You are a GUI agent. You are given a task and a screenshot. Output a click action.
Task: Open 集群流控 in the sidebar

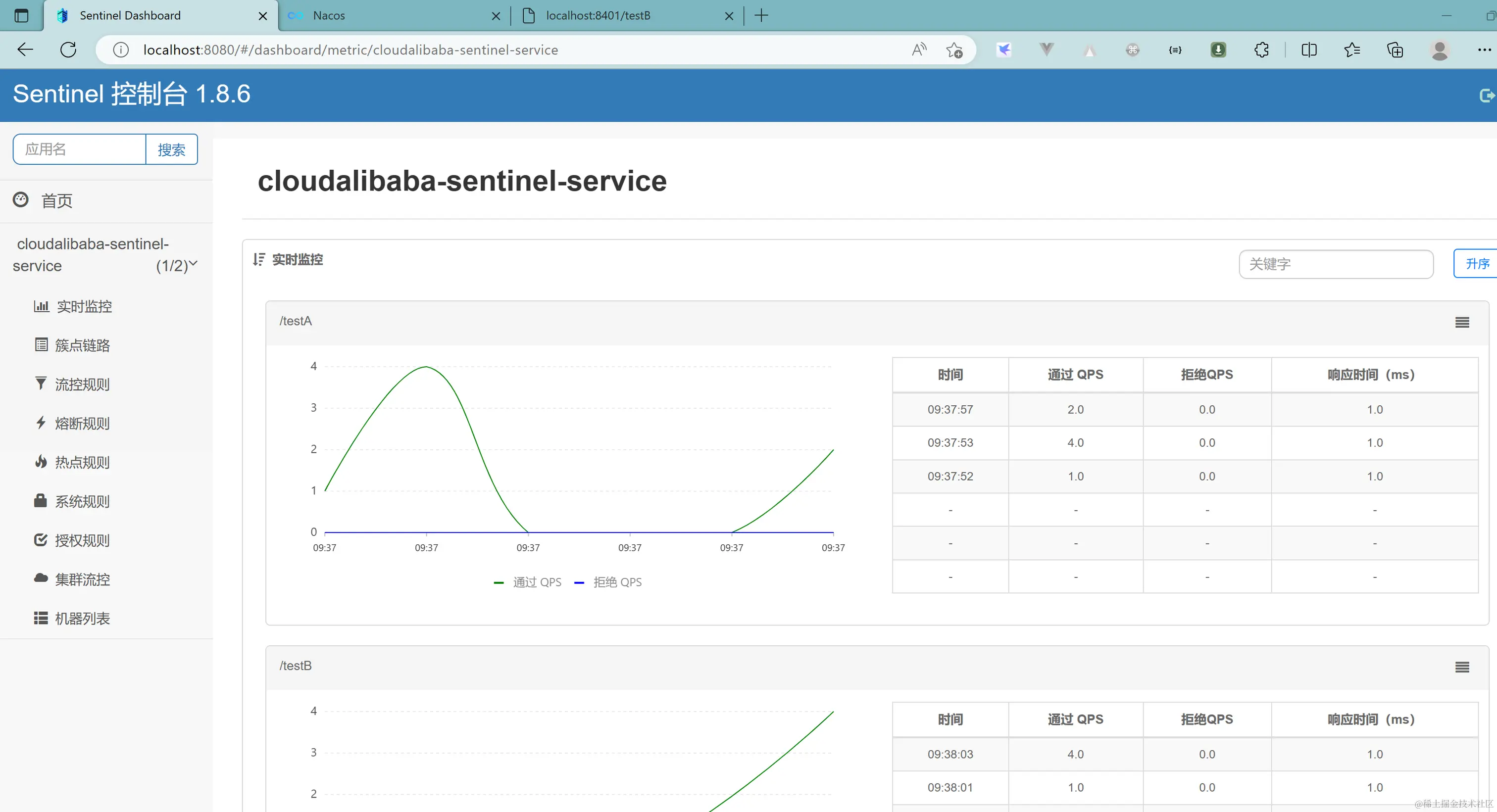click(82, 578)
